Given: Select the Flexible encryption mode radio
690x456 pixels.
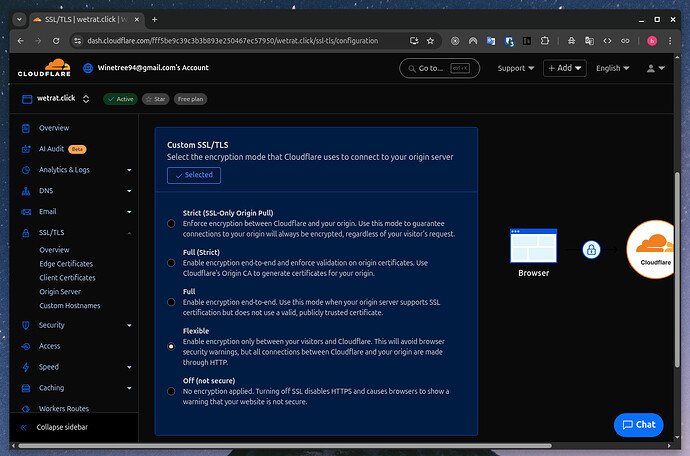Looking at the screenshot, I should pyautogui.click(x=171, y=347).
